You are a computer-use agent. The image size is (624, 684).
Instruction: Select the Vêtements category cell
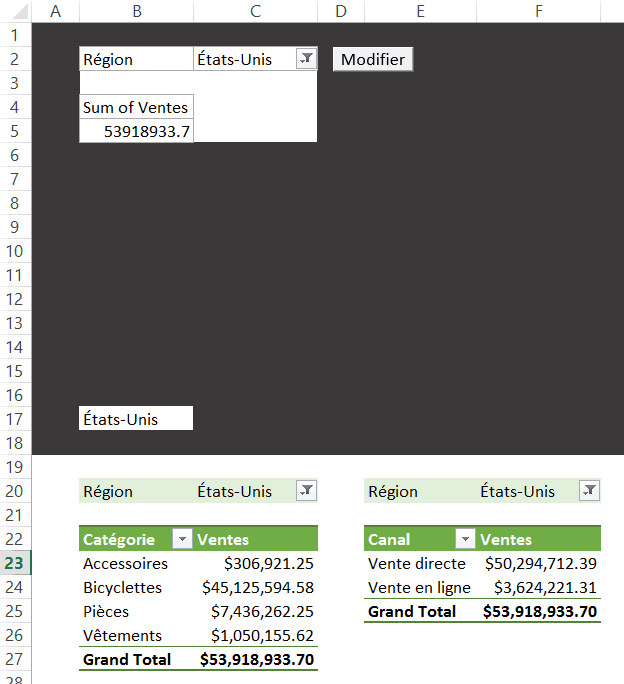click(x=123, y=635)
